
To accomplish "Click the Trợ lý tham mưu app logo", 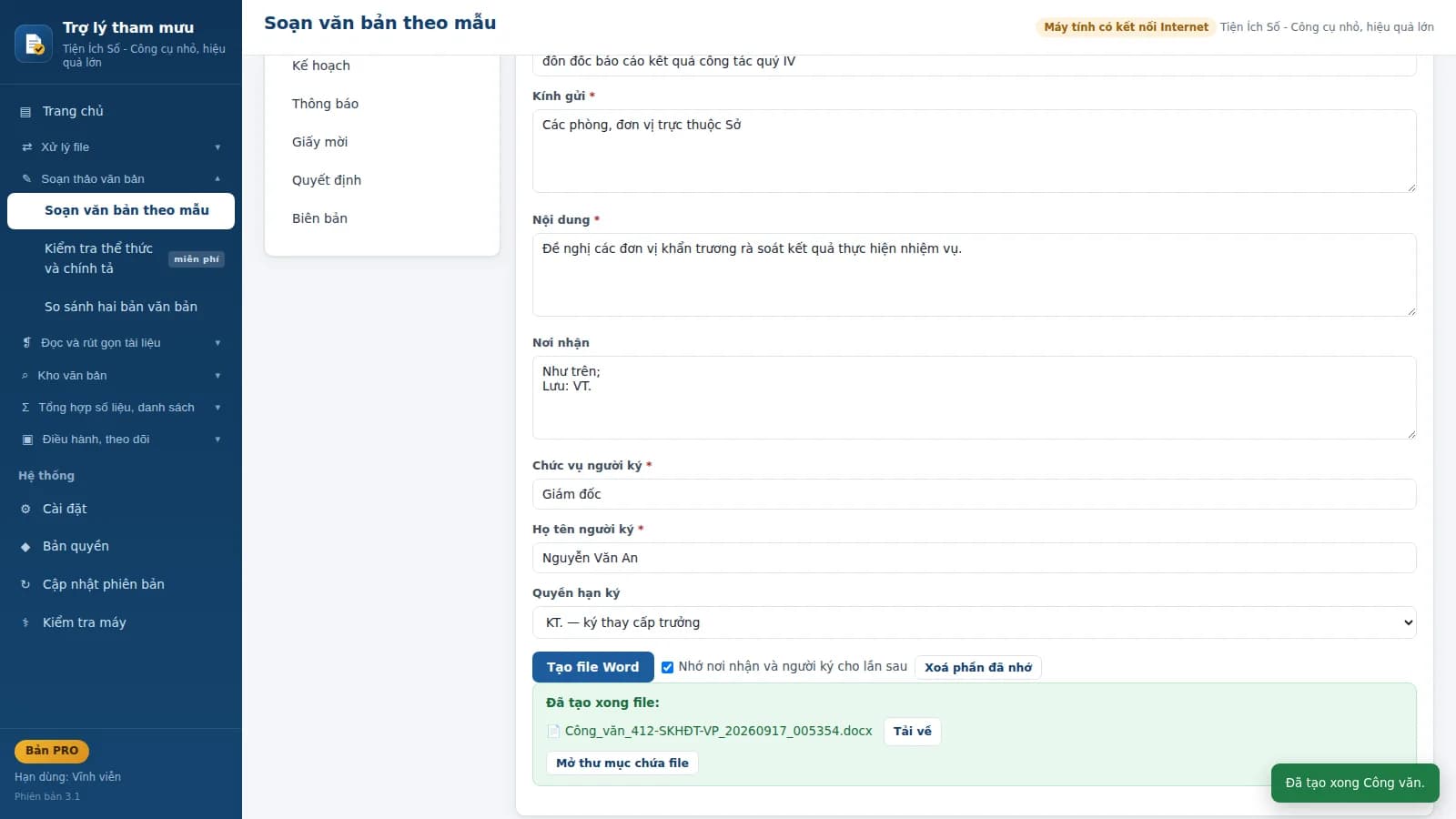I will [34, 44].
